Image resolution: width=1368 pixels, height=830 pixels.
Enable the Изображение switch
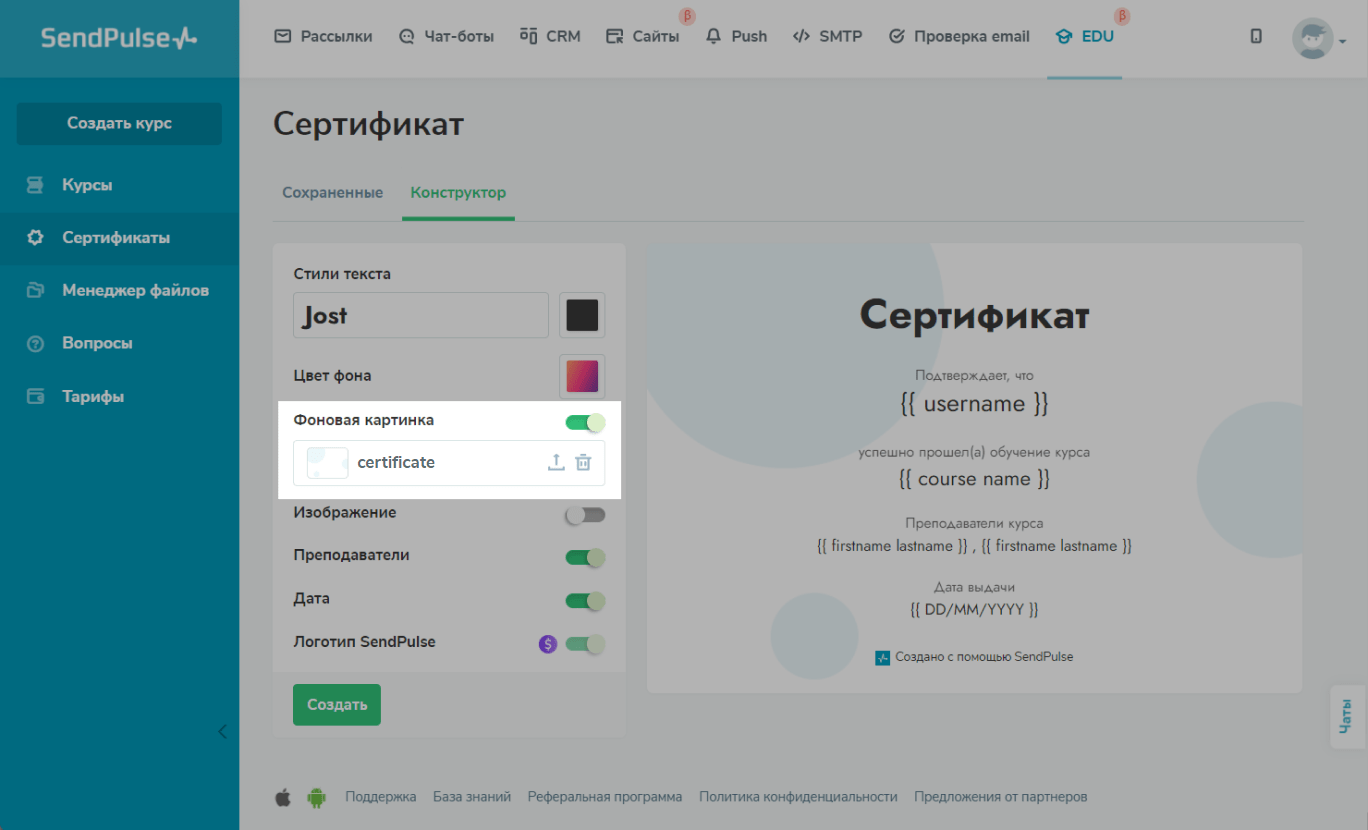coord(585,515)
